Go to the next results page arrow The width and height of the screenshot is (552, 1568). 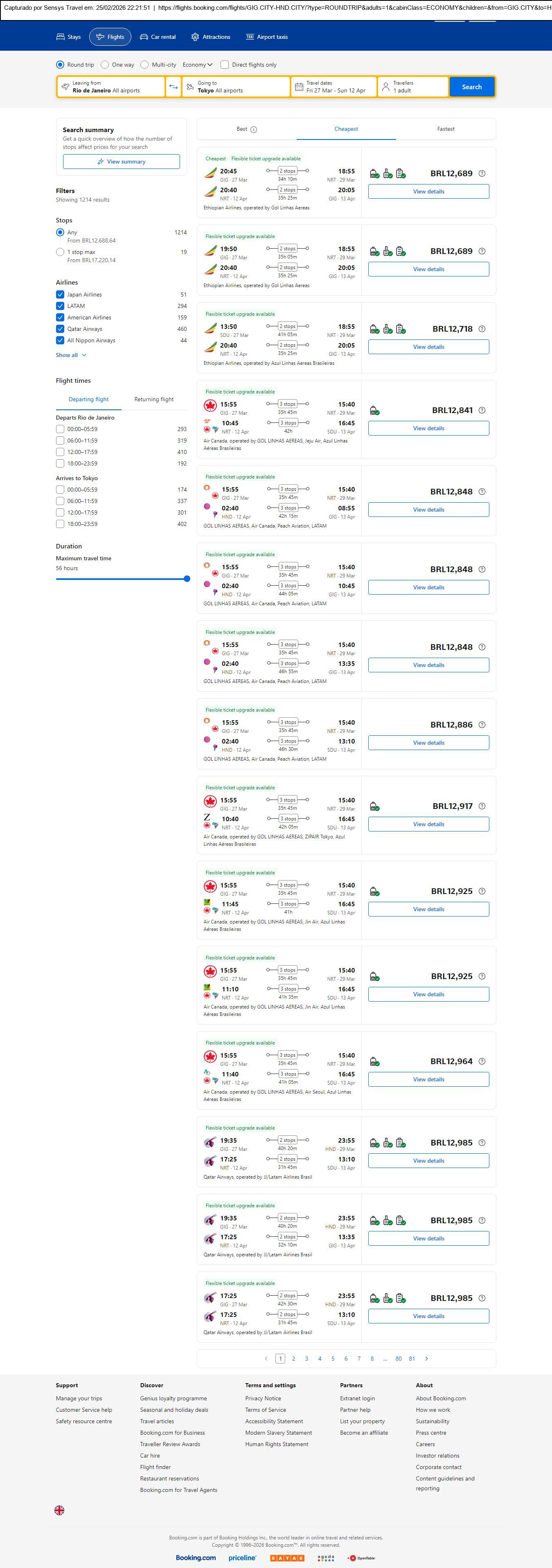[x=426, y=1359]
